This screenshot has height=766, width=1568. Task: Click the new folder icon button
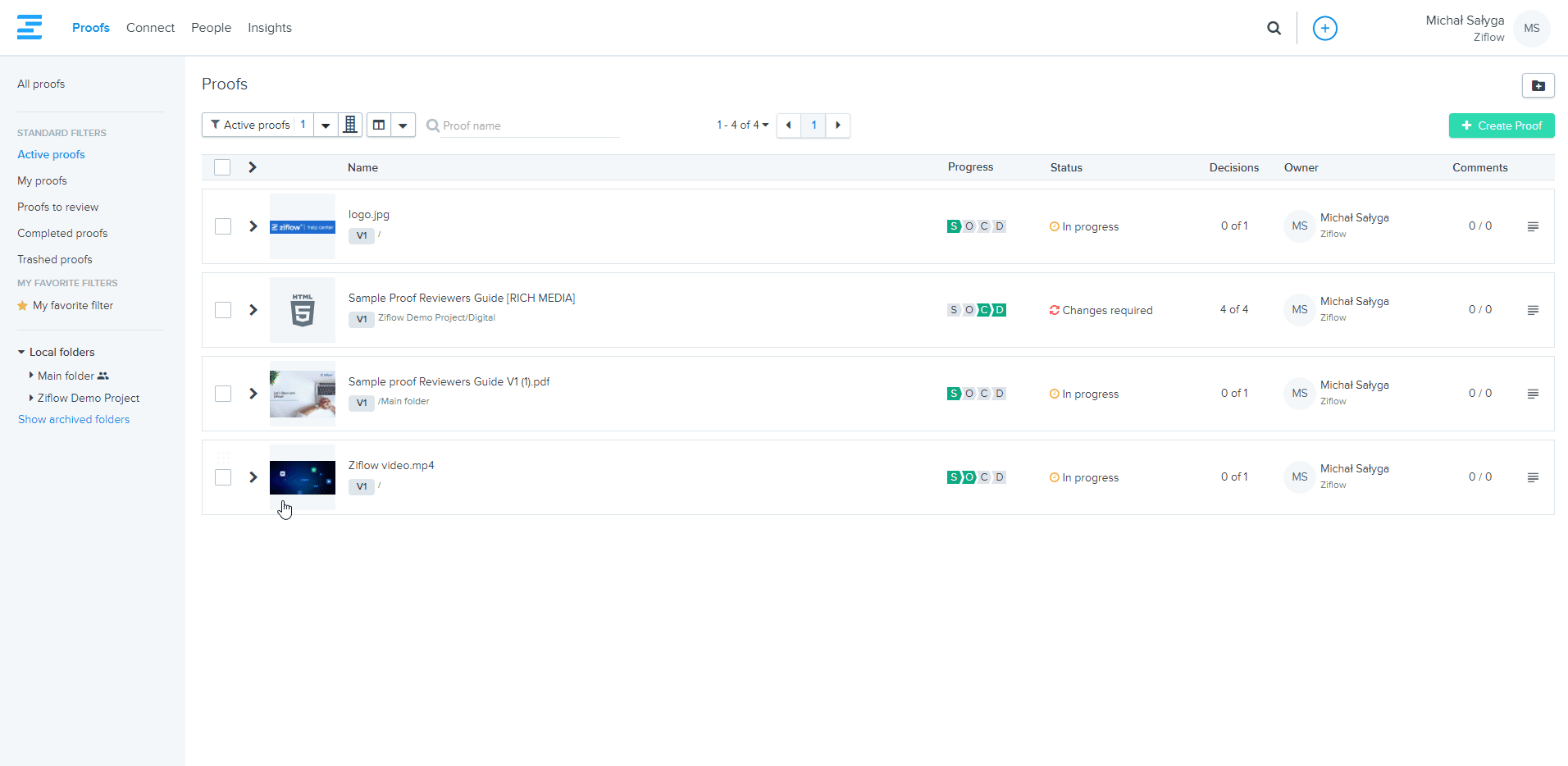click(1538, 85)
